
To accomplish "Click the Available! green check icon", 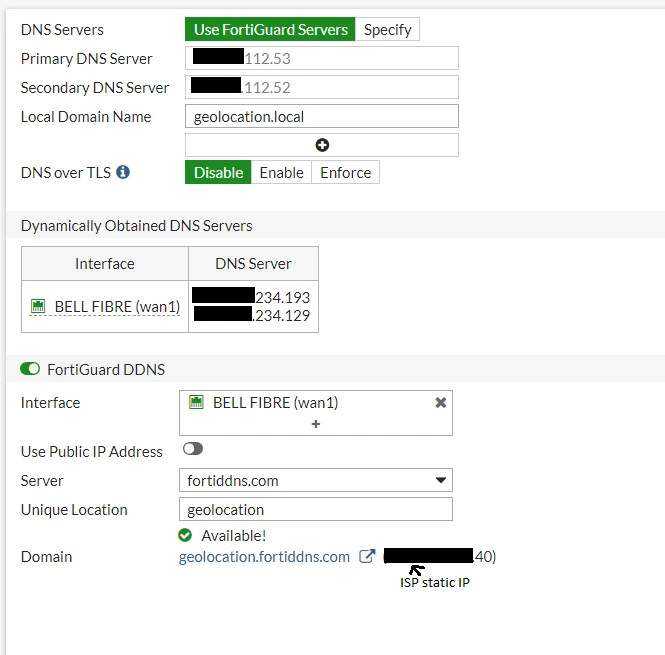I will click(x=185, y=535).
